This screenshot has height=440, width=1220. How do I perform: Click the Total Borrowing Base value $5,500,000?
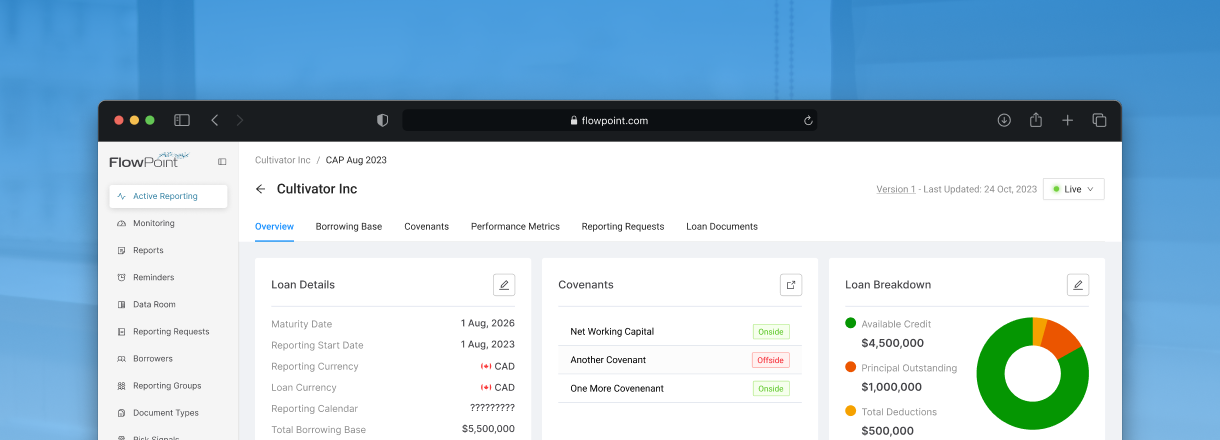488,429
